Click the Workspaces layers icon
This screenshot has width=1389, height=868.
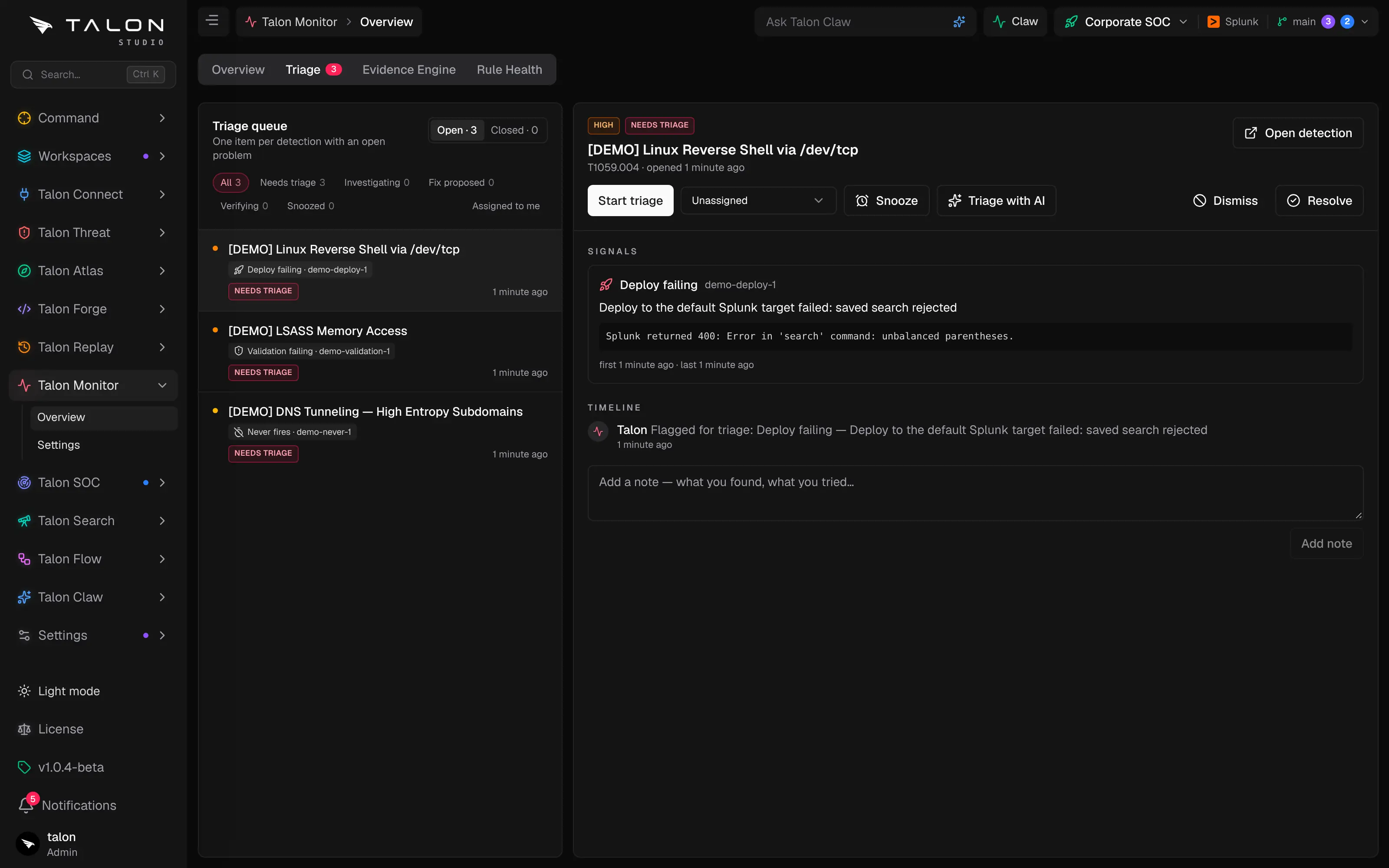[24, 156]
